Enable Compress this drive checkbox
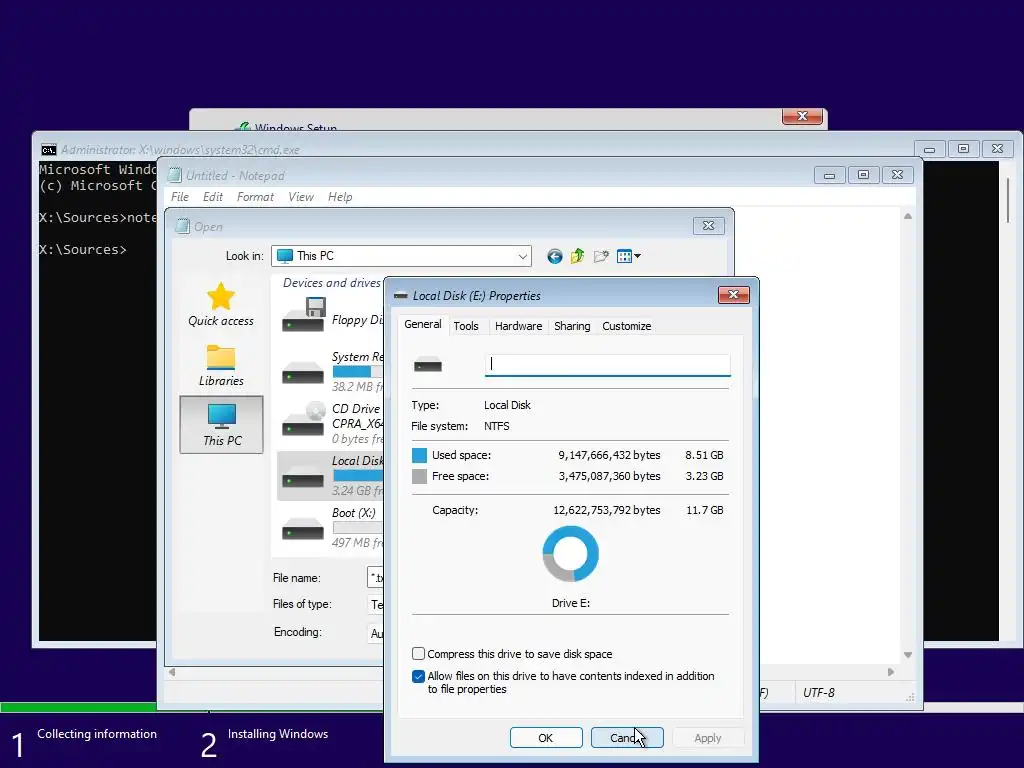The width and height of the screenshot is (1024, 768). pyautogui.click(x=419, y=654)
